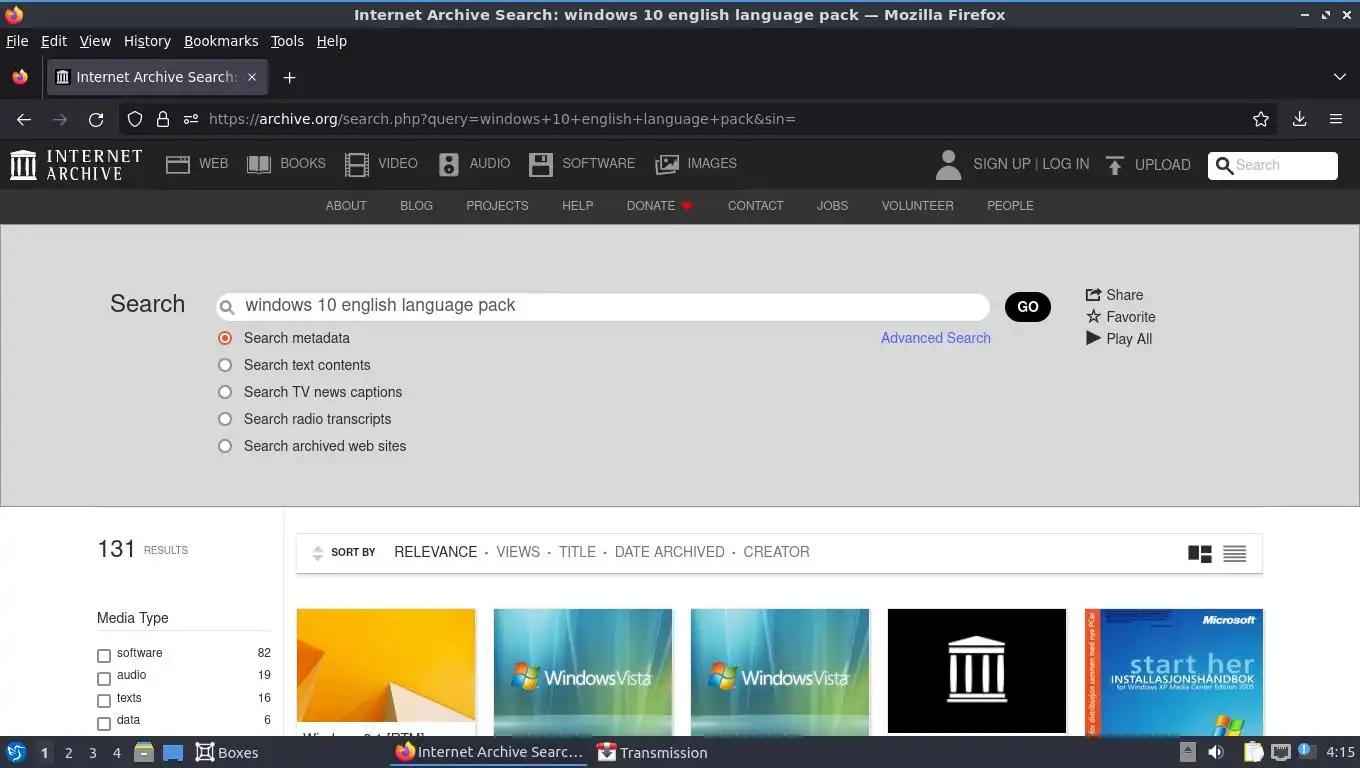
Task: Click the Sign Up link
Action: click(x=1002, y=164)
